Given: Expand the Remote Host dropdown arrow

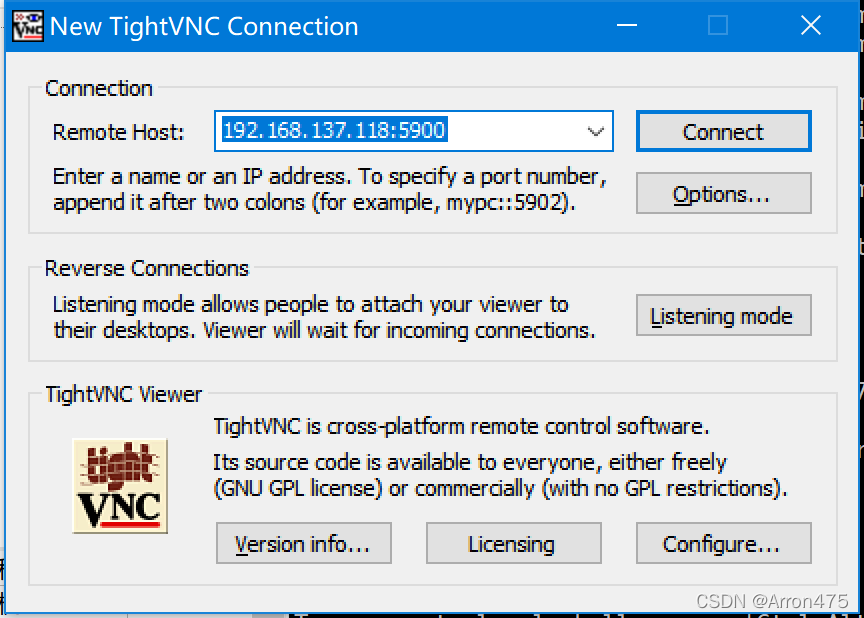Looking at the screenshot, I should tap(595, 131).
